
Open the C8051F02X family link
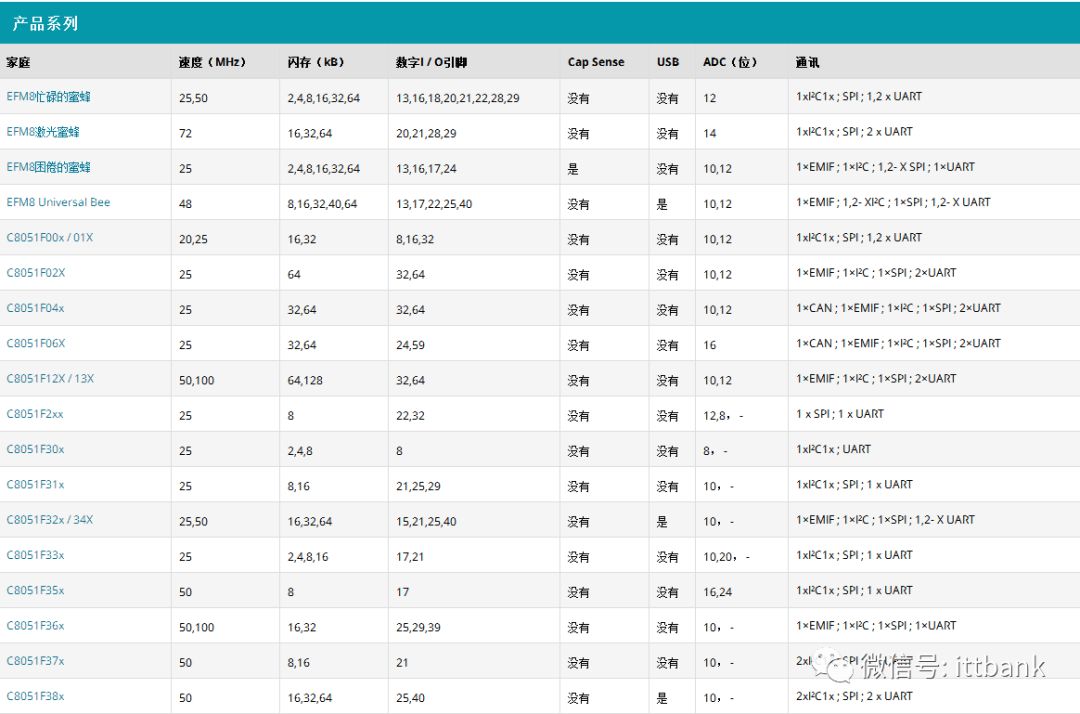pos(36,273)
